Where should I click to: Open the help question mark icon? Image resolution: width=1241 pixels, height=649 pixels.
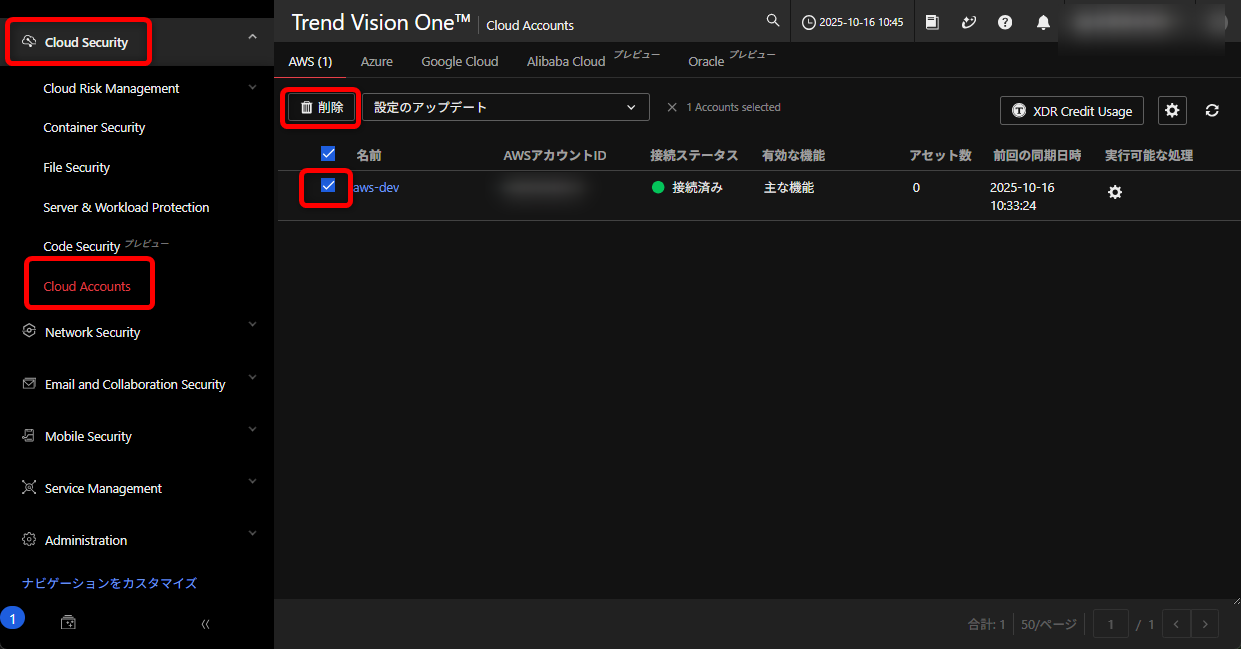1005,22
